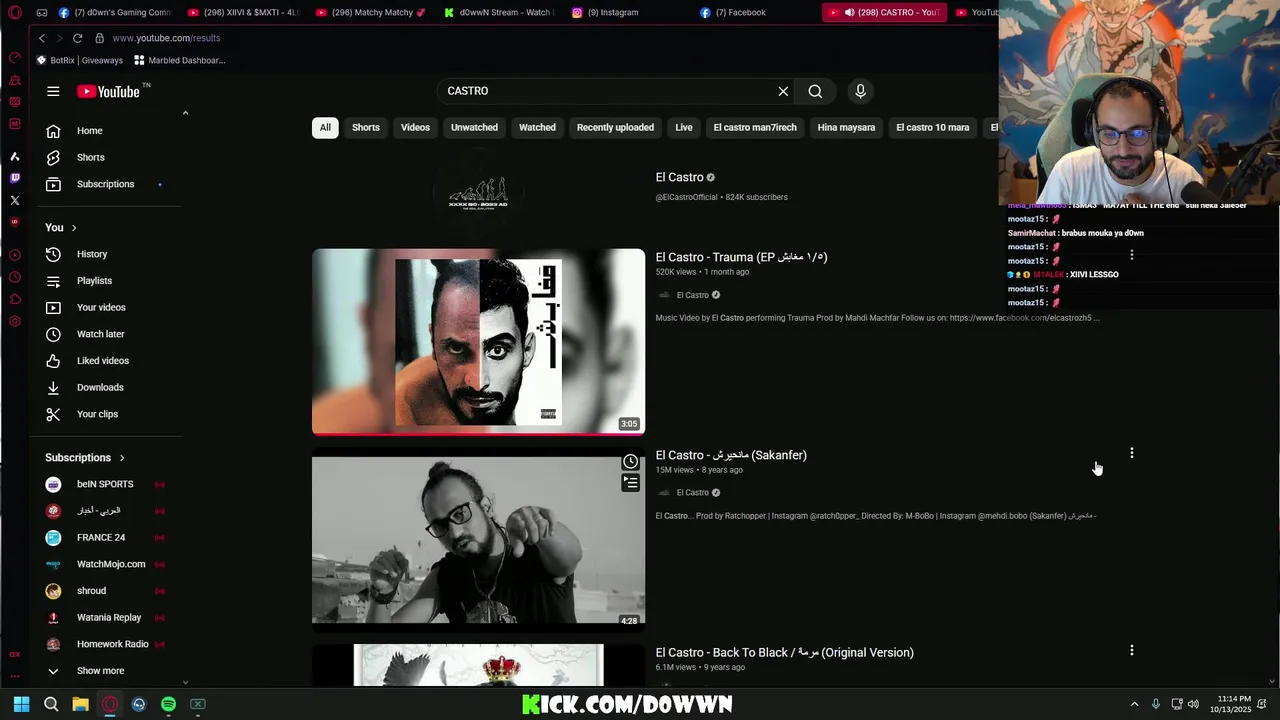
Task: Open El Castro - Trauma video title
Action: point(741,257)
